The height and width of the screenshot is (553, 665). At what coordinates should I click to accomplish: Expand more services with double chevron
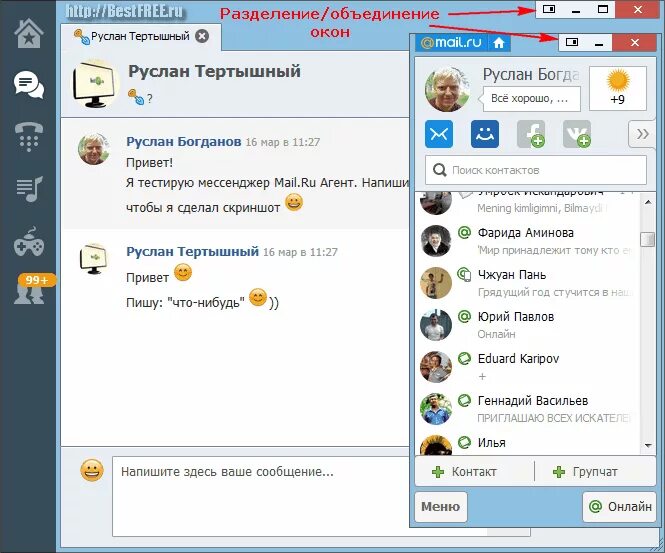(642, 134)
